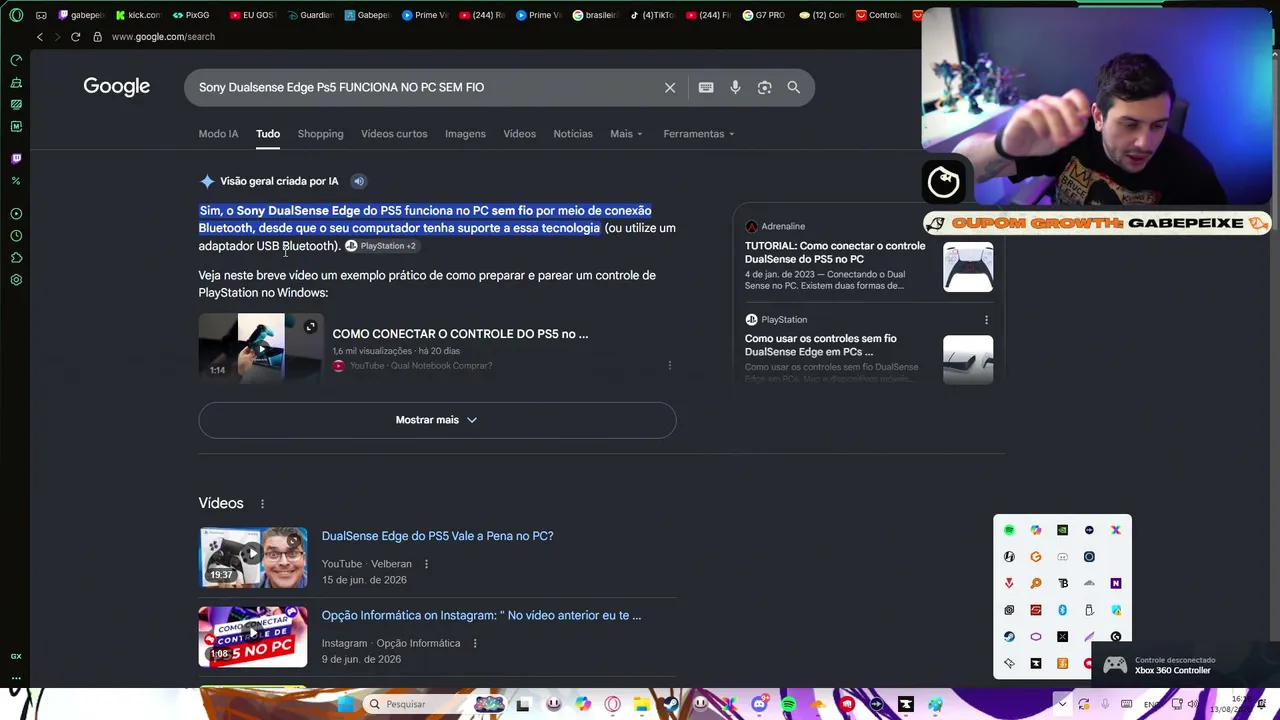The height and width of the screenshot is (720, 1280).
Task: Open the Bluetooth tray icon
Action: tap(1062, 610)
